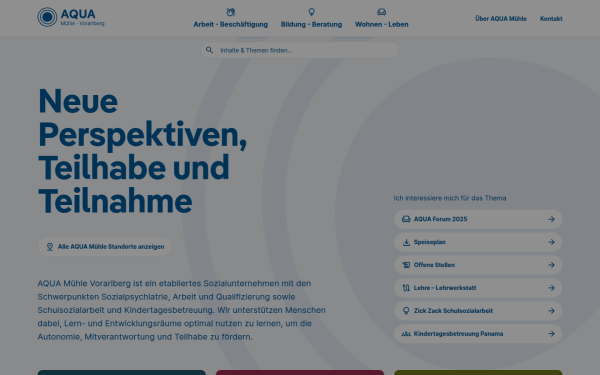Click into the Inhalte & Themen finden search field
The width and height of the screenshot is (600, 375).
pos(300,50)
